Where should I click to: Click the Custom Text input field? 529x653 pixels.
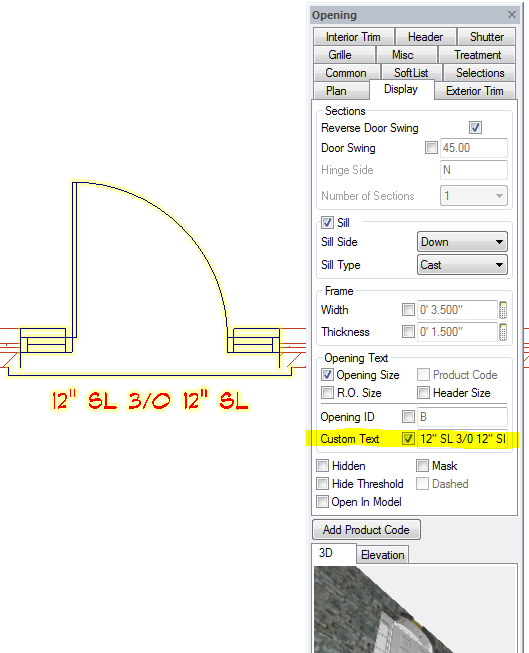coord(462,439)
